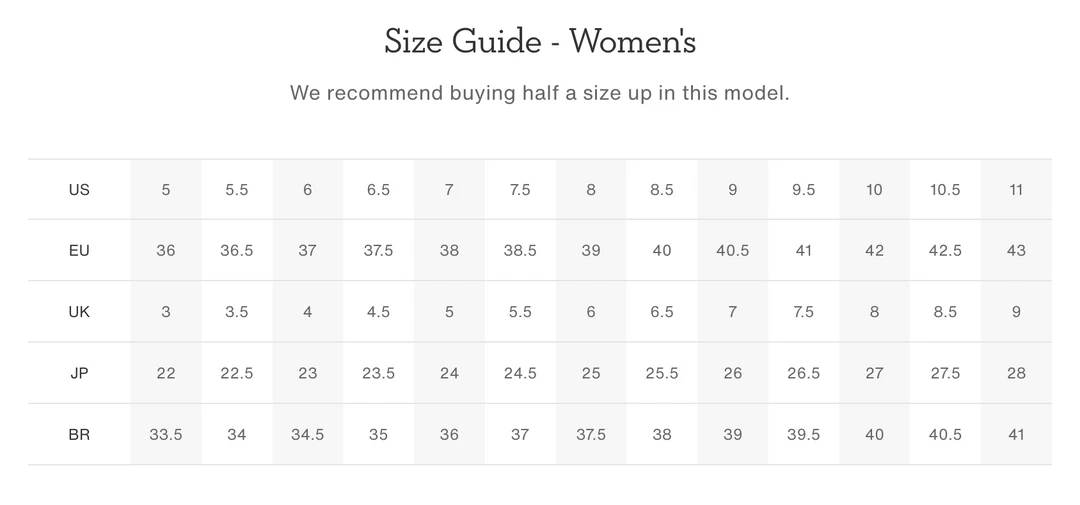Select US size 5.5 cell
Viewport: 1080px width, 505px height.
[x=237, y=190]
